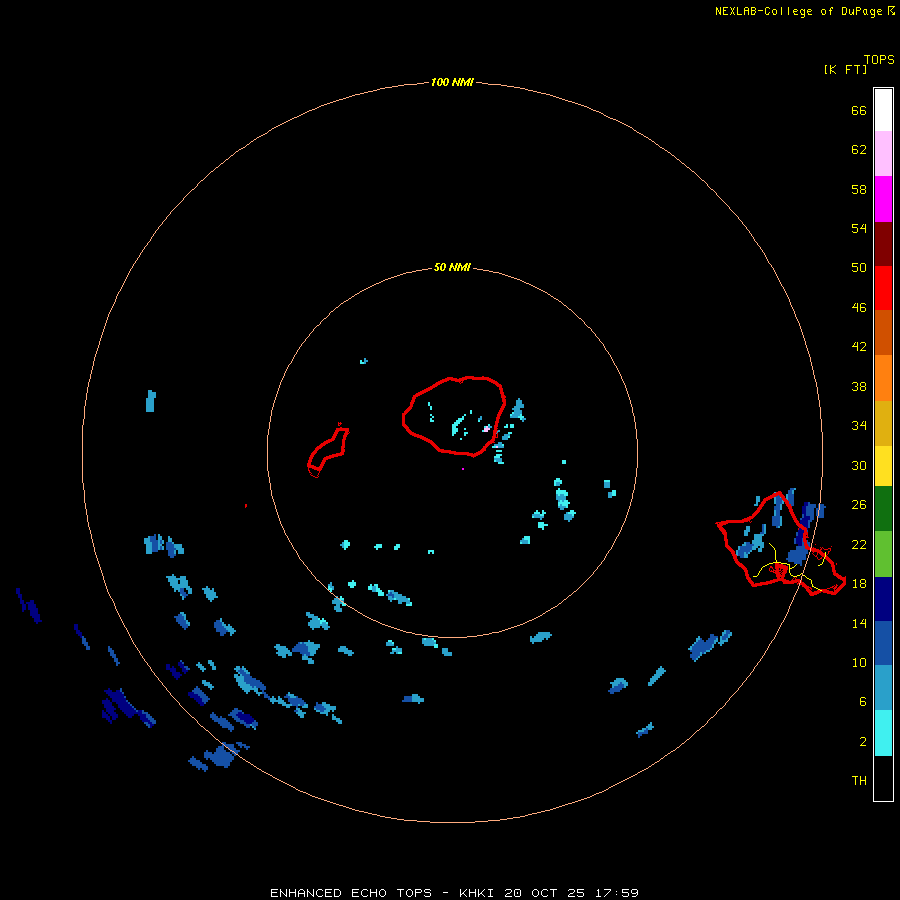Pick the navy blue legend swatch

click(883, 599)
